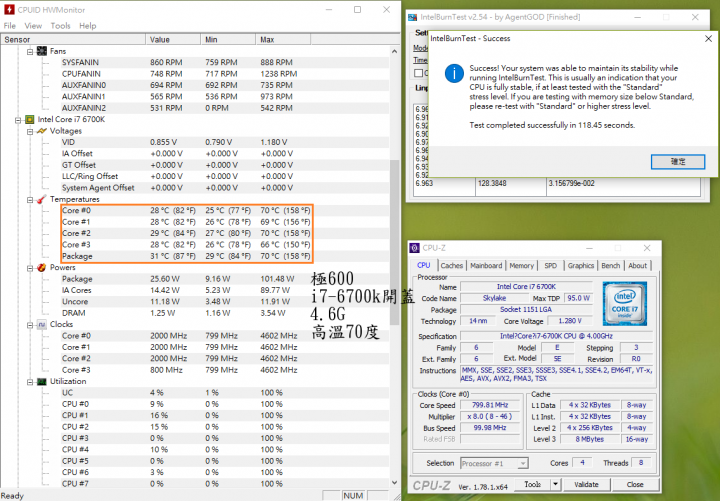Image resolution: width=720 pixels, height=501 pixels.
Task: Collapse the Fans tree node
Action: pyautogui.click(x=30, y=51)
